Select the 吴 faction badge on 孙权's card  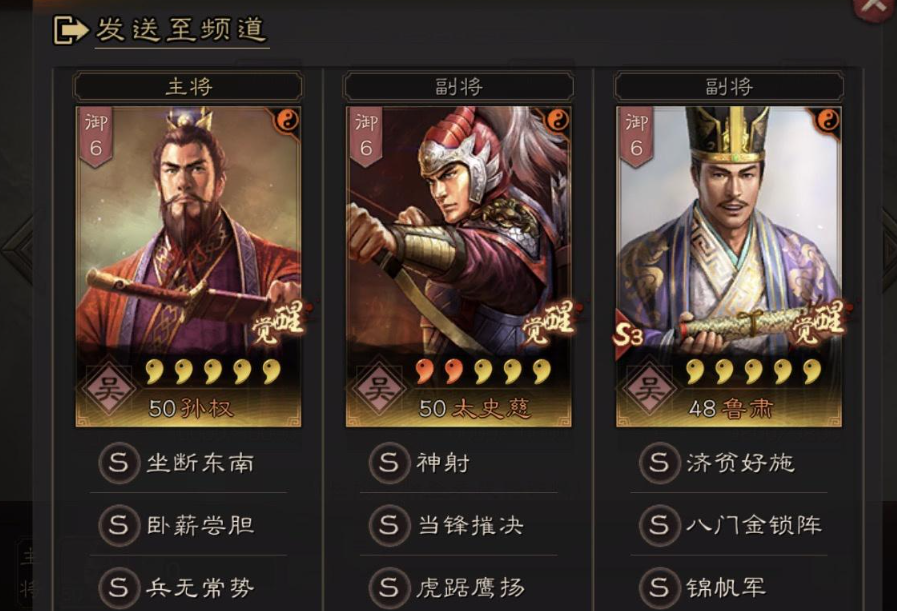(x=109, y=390)
